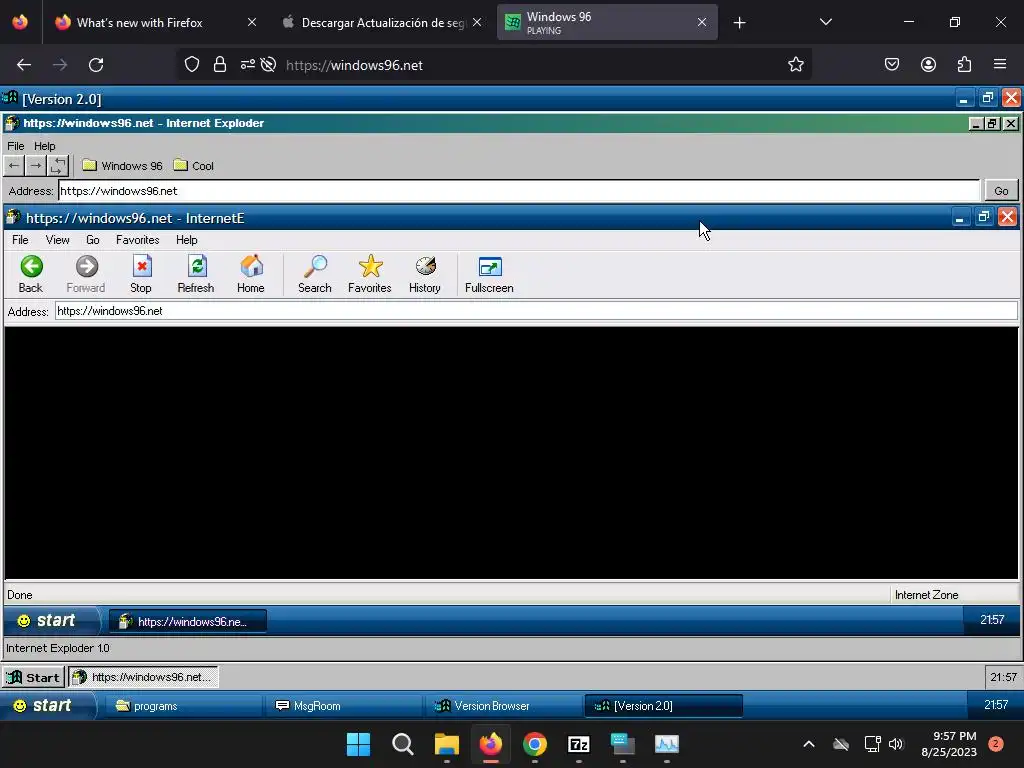
Task: Click the Refresh icon in InternetE toolbar
Action: pos(197,266)
